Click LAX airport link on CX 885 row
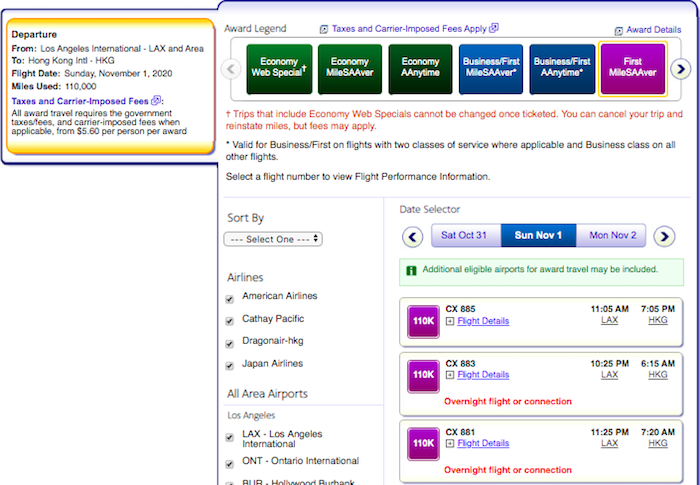Viewport: 700px width, 485px height. point(609,320)
